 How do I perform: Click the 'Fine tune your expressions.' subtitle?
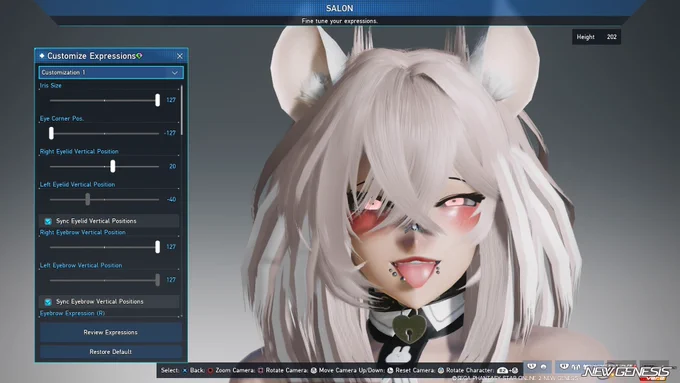click(x=340, y=21)
